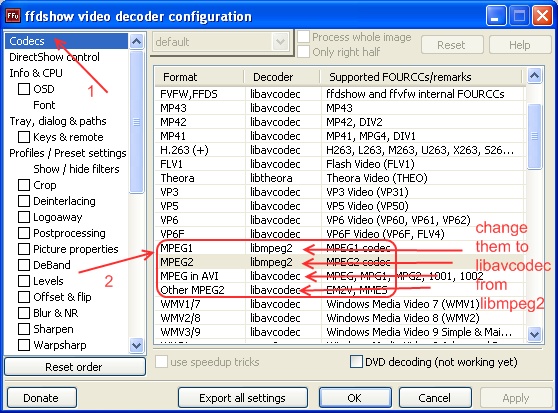The width and height of the screenshot is (558, 413).
Task: Click the sidebar list scroll-up arrow
Action: point(137,42)
